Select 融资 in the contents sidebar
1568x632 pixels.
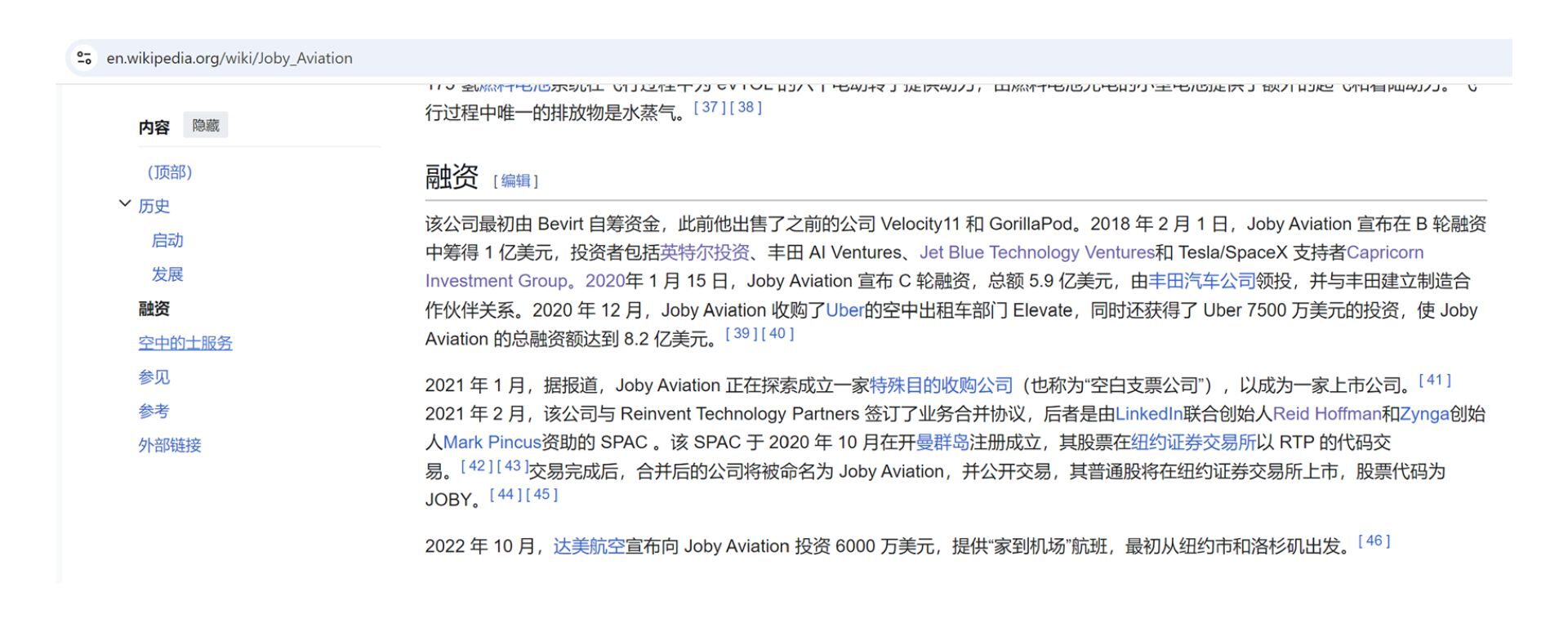click(154, 309)
